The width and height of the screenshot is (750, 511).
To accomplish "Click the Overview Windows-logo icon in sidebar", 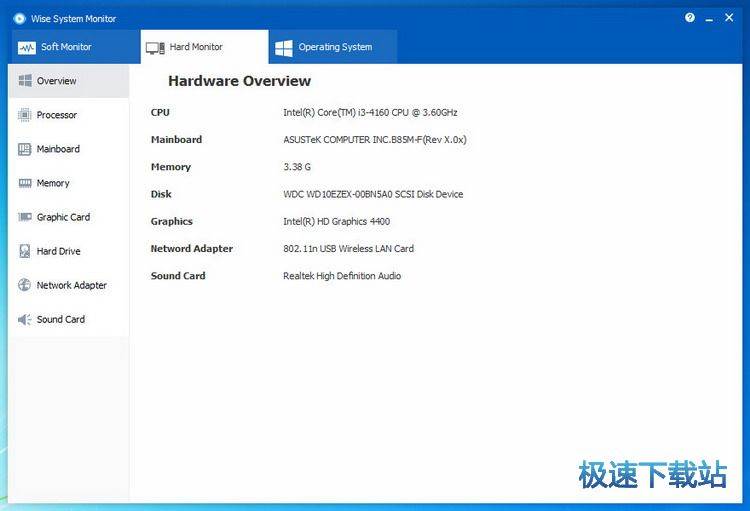I will click(25, 81).
